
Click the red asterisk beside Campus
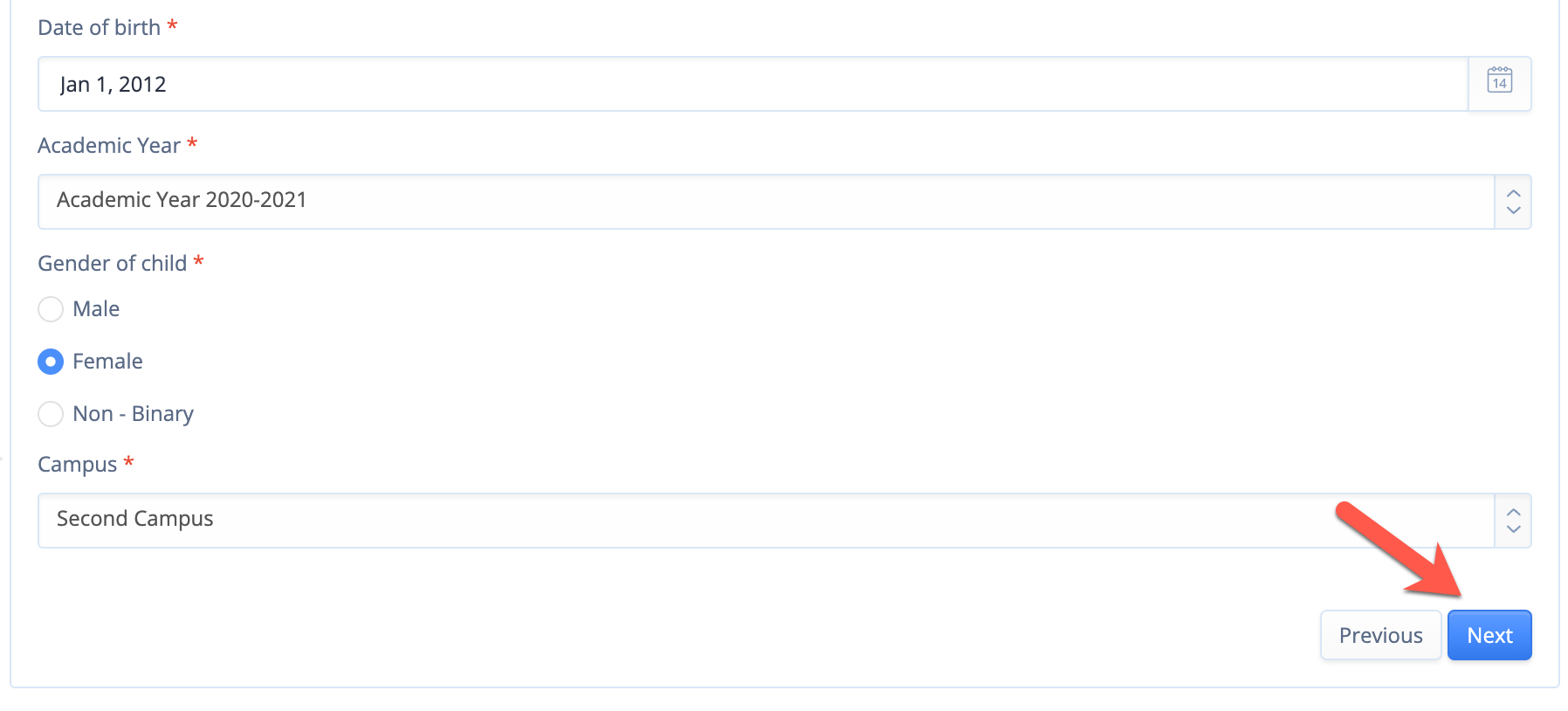click(128, 461)
